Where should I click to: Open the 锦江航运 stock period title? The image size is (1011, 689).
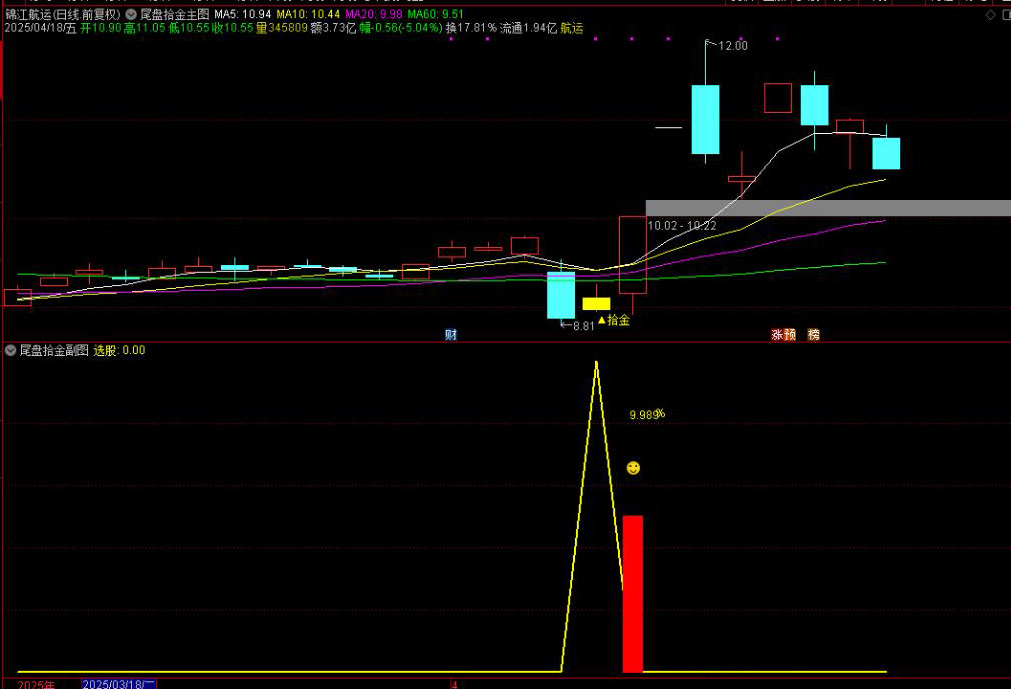coord(62,15)
